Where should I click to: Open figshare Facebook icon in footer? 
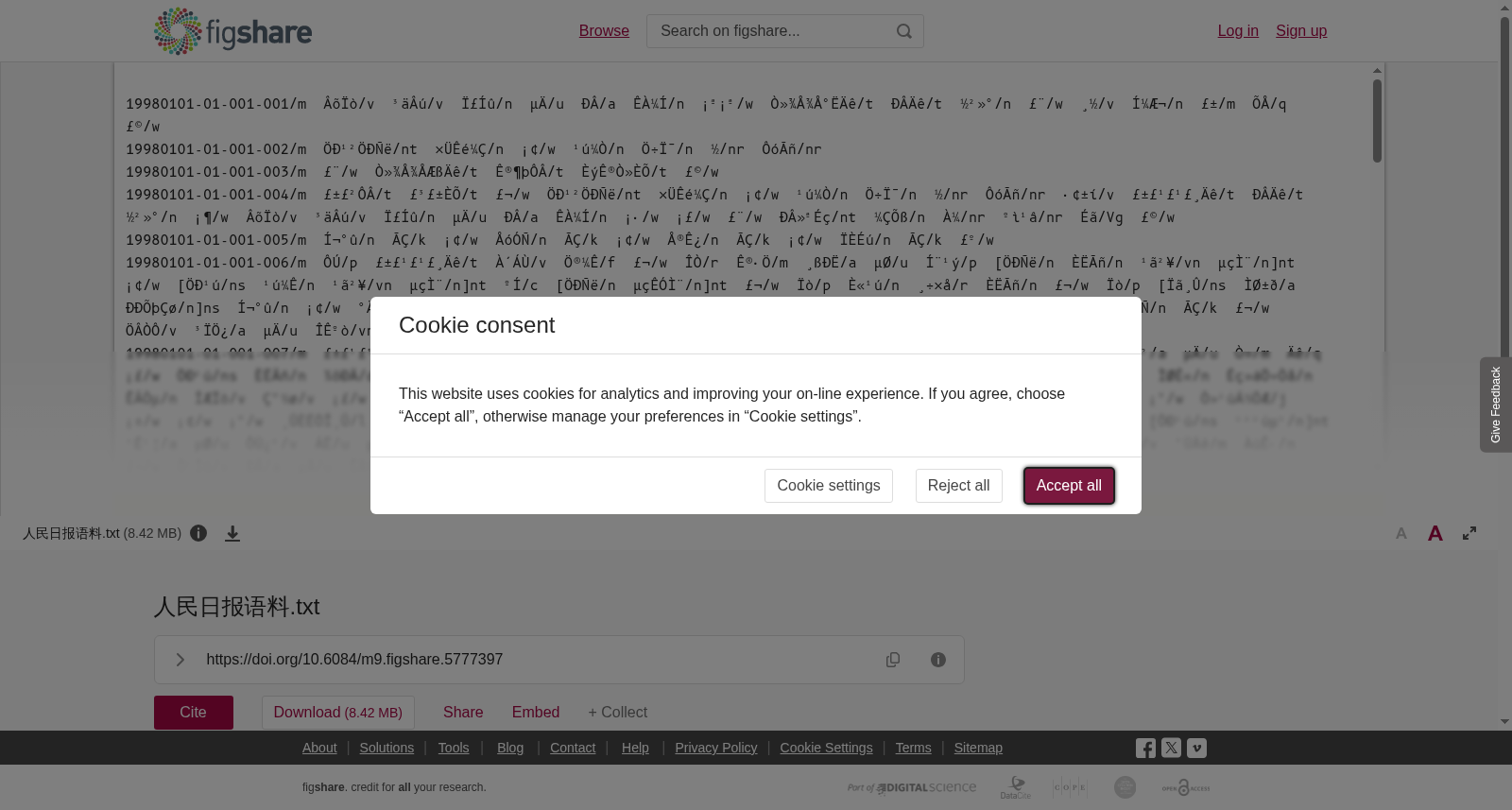pyautogui.click(x=1145, y=749)
